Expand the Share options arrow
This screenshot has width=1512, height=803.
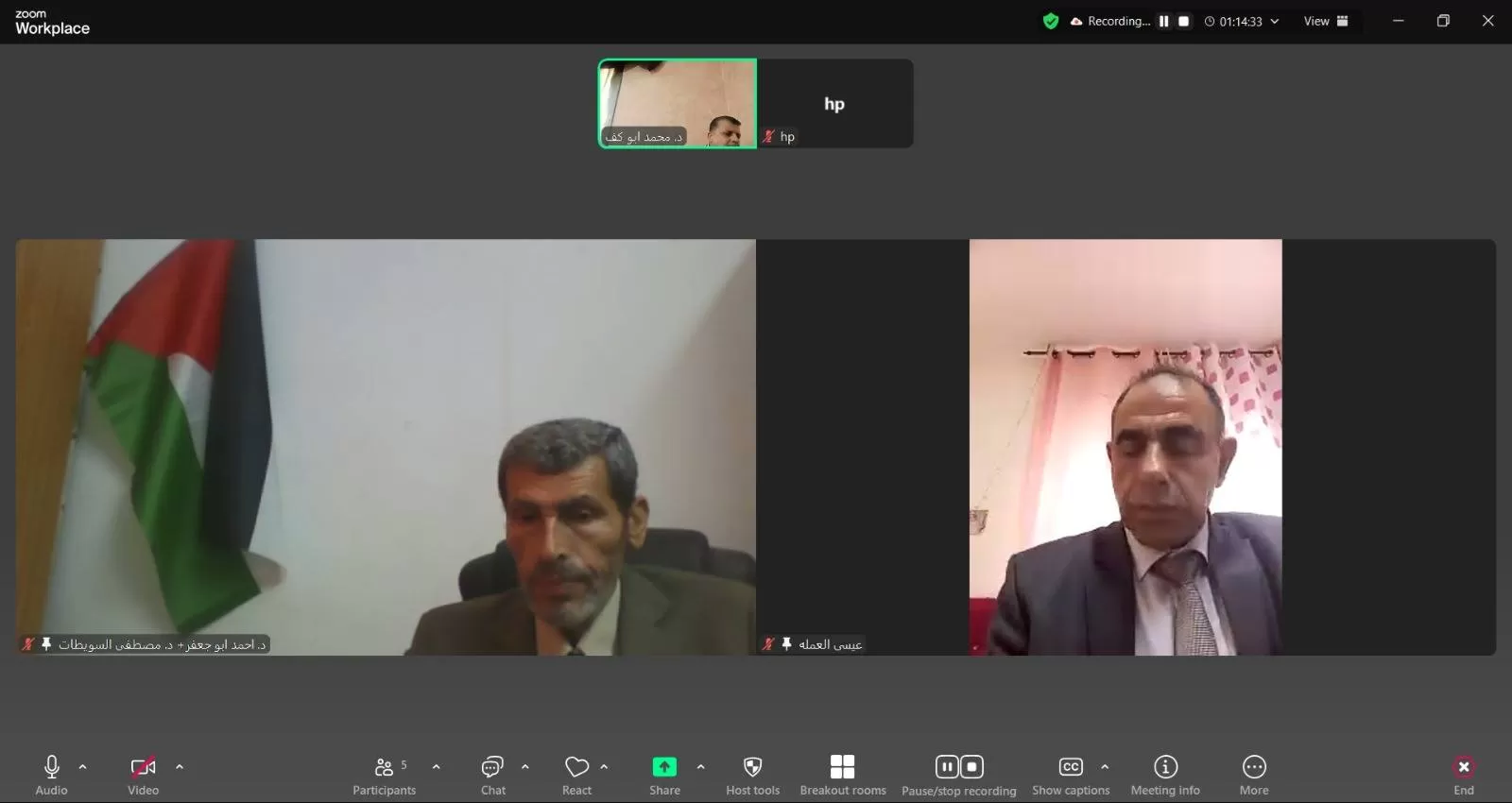[x=700, y=767]
